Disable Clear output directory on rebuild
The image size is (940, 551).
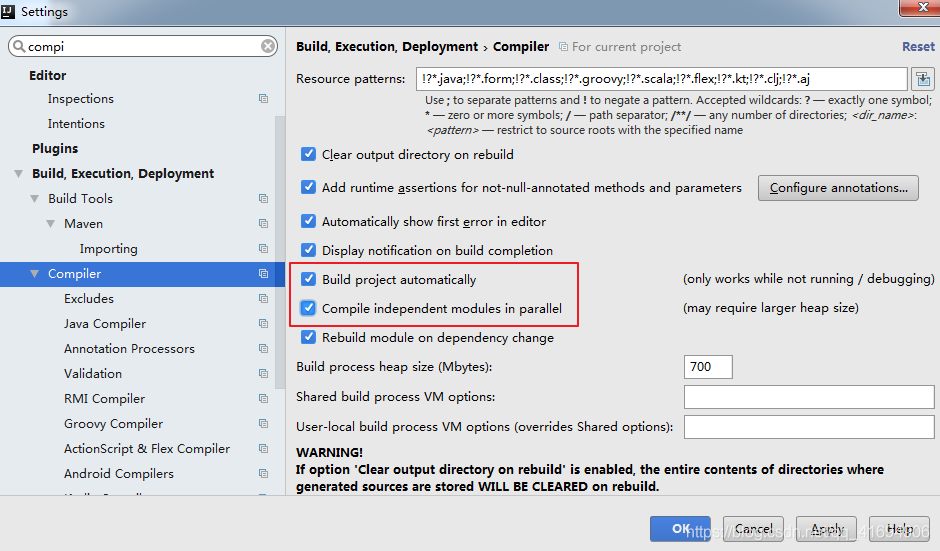pos(308,154)
